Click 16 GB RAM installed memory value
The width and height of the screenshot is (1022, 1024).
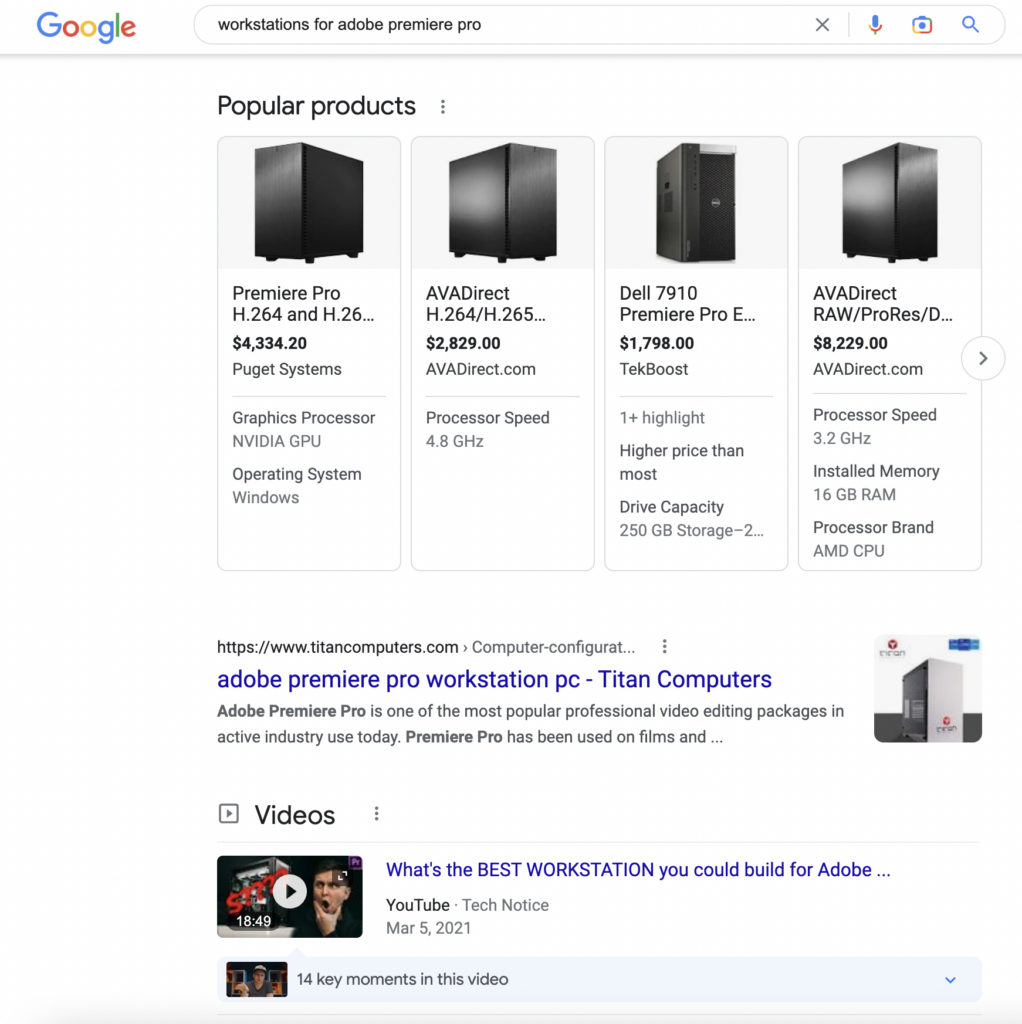854,494
